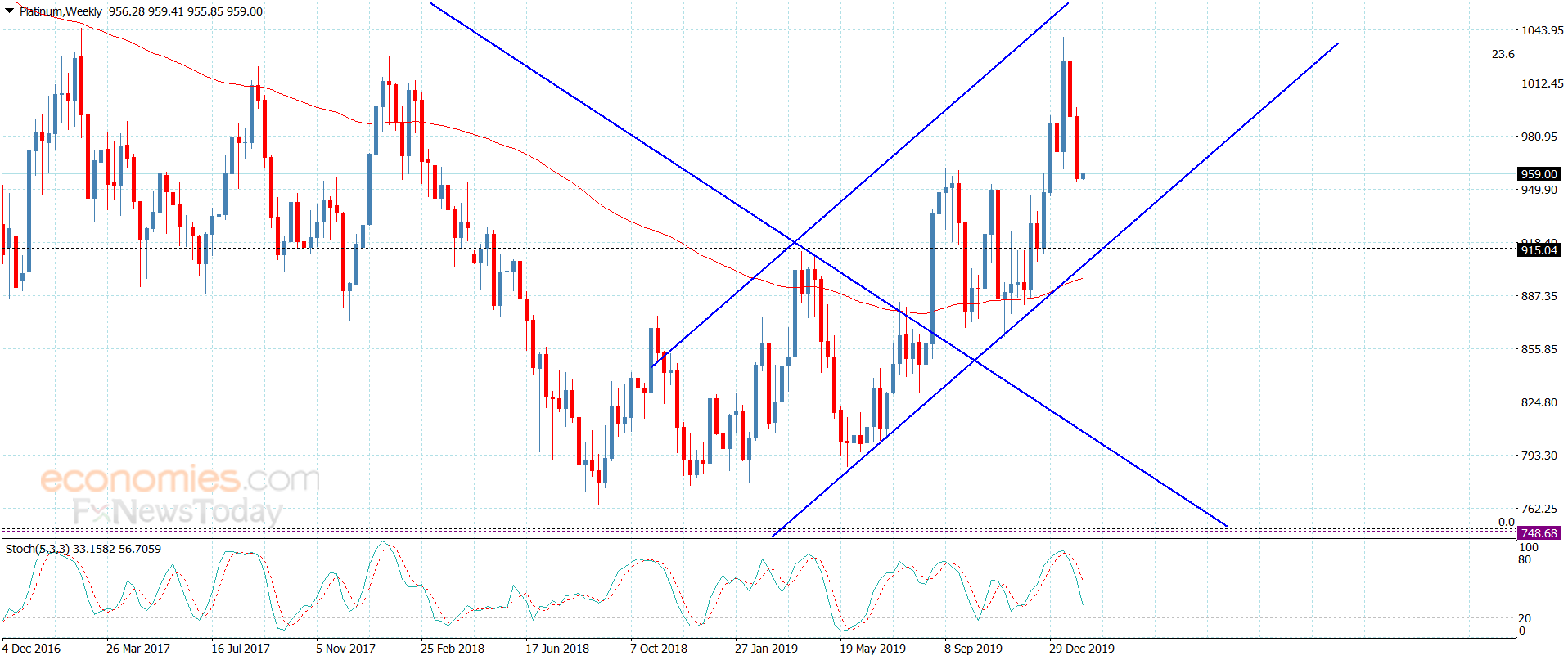Click the stochastic scale value 20
The image size is (1568, 660).
(x=1525, y=618)
